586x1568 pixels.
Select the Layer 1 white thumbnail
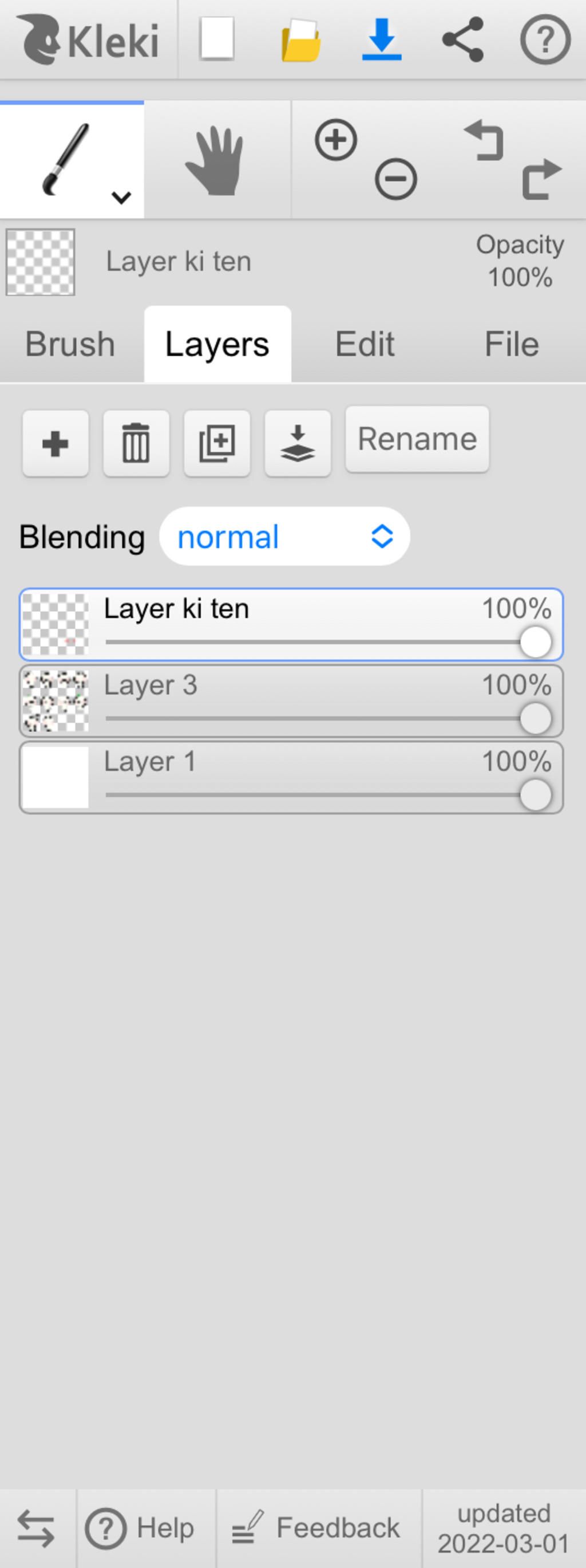tap(56, 777)
